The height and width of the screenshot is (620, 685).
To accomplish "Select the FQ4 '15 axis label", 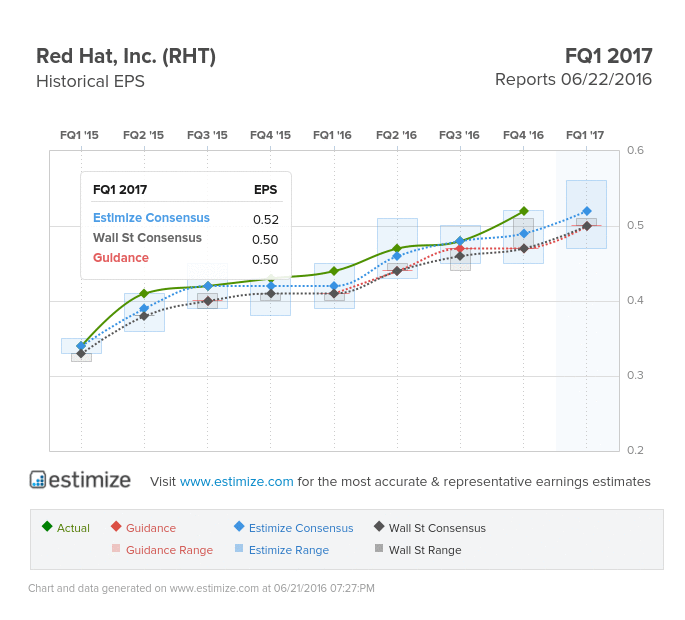I will click(270, 135).
